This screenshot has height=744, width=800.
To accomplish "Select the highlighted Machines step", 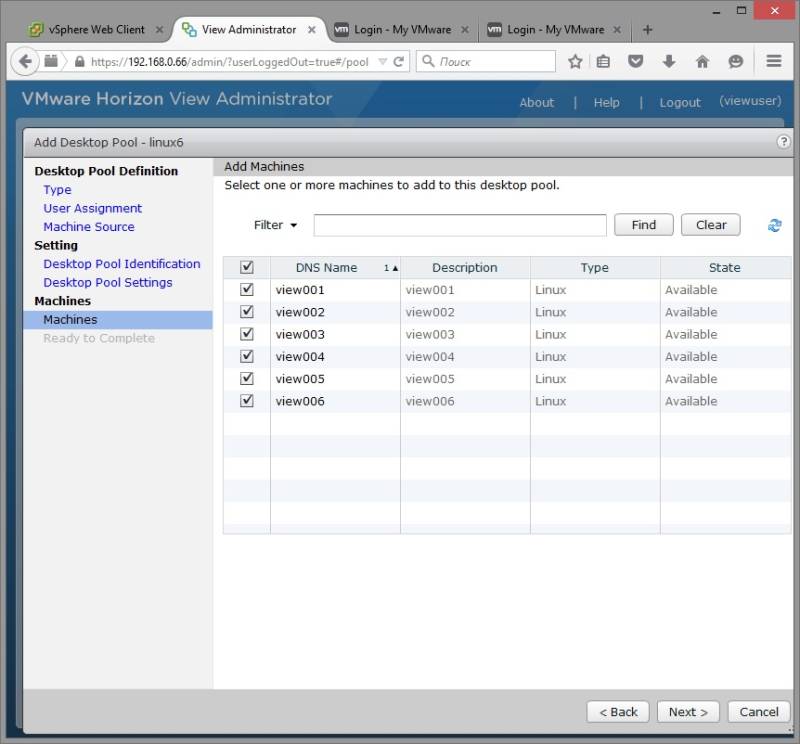I will pos(118,319).
